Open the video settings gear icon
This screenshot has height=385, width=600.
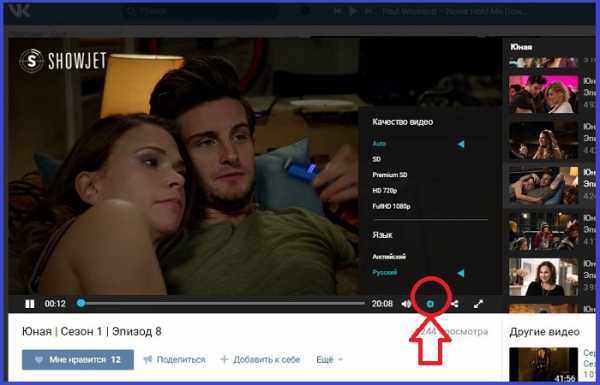(x=430, y=304)
